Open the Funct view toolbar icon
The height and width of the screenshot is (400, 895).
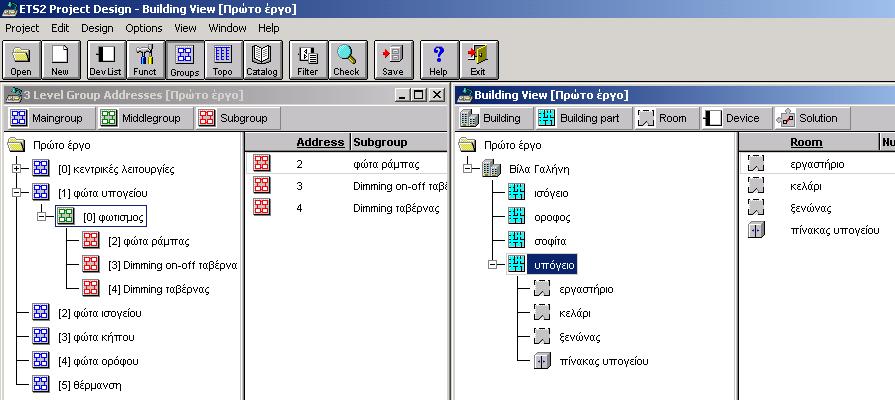click(145, 60)
